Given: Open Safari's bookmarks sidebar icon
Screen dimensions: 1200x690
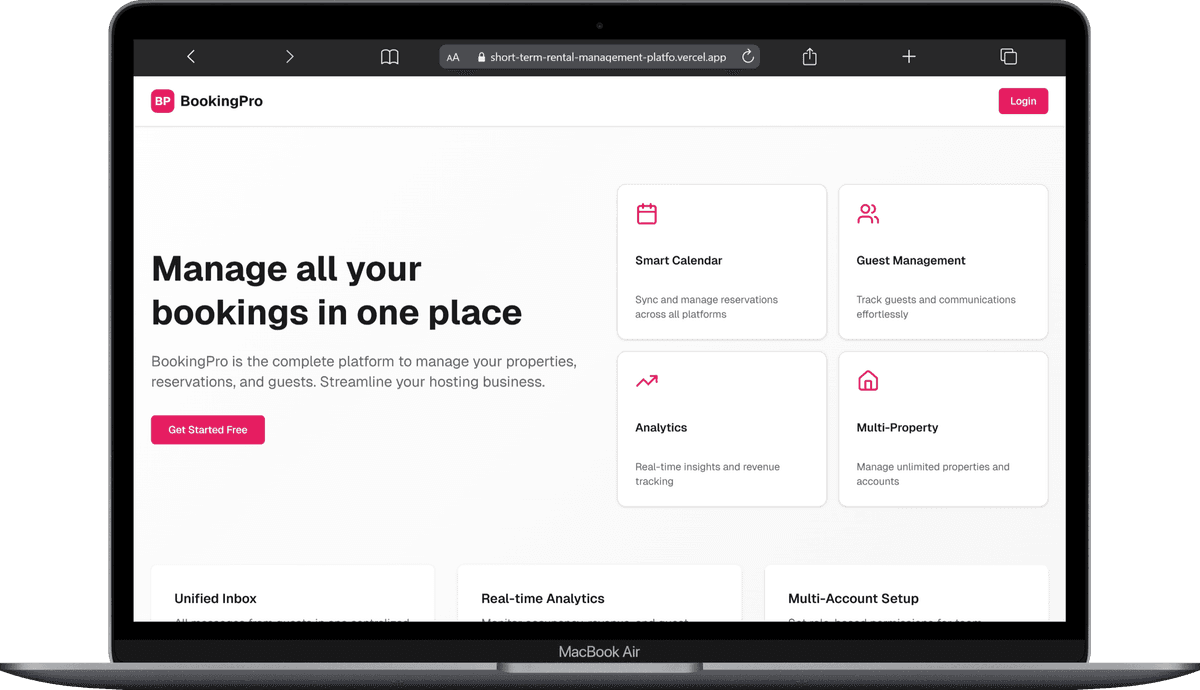Looking at the screenshot, I should [389, 57].
